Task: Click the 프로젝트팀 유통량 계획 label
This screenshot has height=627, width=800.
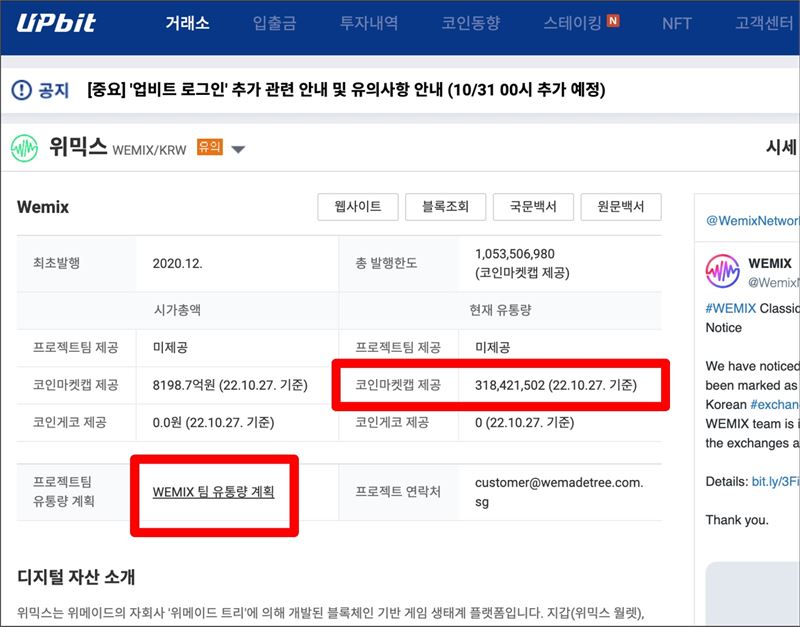Action: pos(63,491)
